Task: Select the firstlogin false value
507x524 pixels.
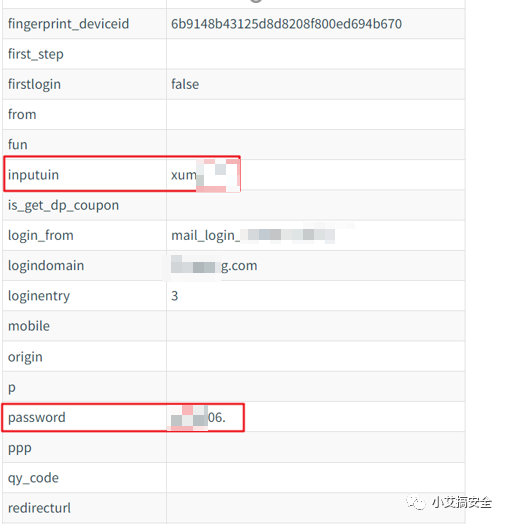Action: 185,84
